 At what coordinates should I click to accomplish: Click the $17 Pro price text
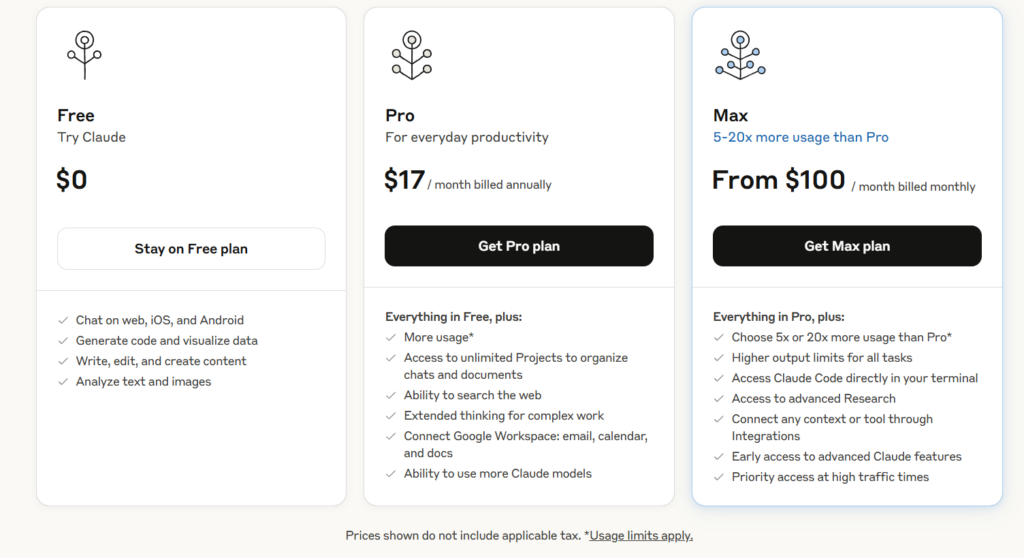point(405,180)
